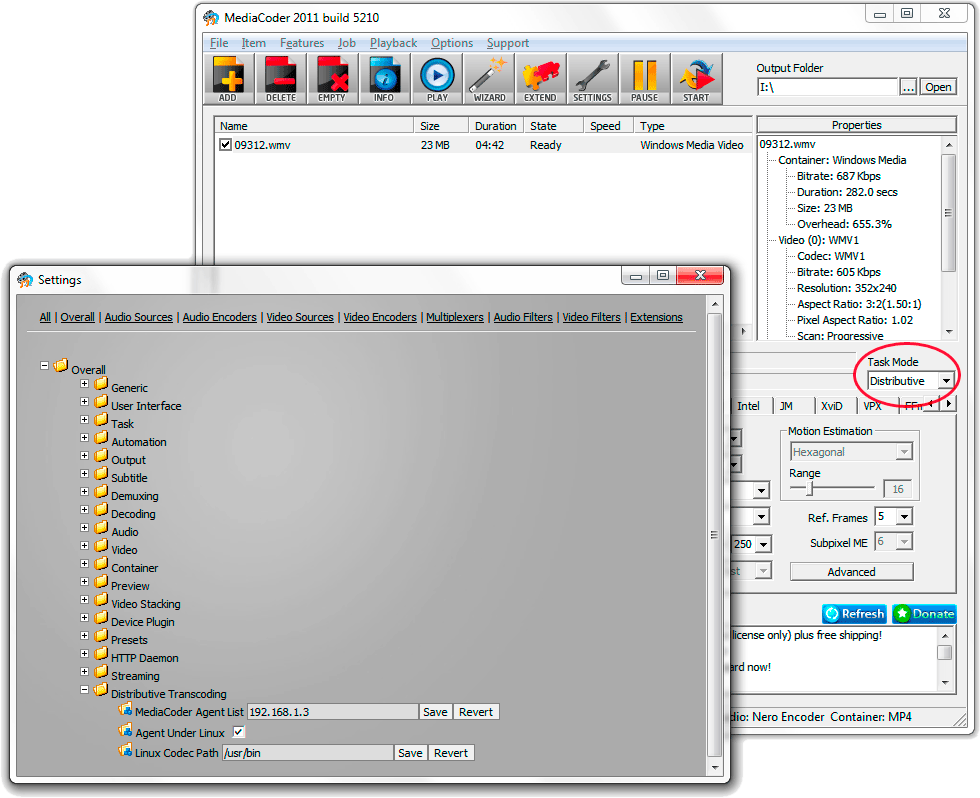Click the Audio Filters filter link
Screen dimensions: 980x798
point(523,317)
